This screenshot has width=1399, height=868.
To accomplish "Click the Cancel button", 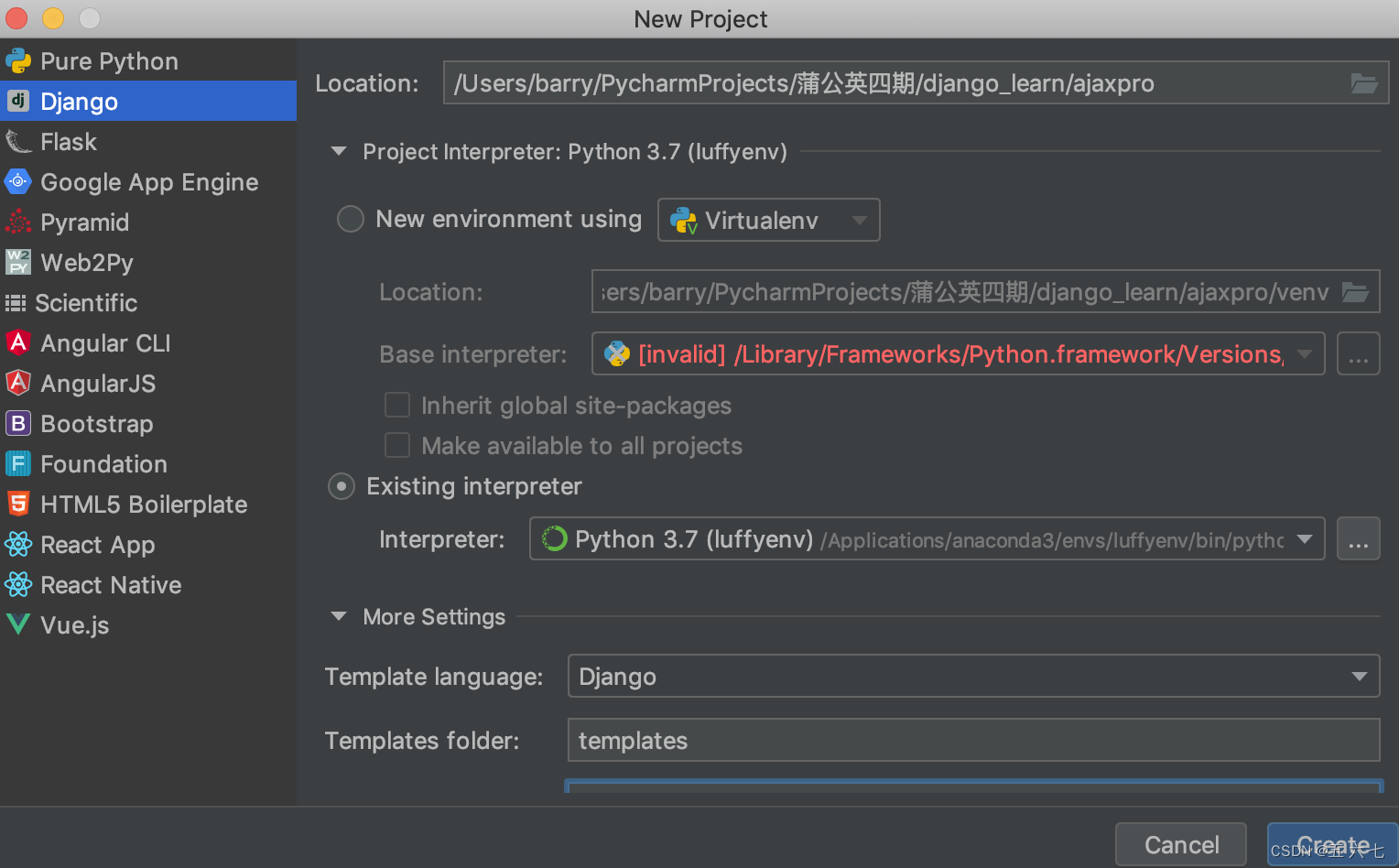I will pos(1181,844).
